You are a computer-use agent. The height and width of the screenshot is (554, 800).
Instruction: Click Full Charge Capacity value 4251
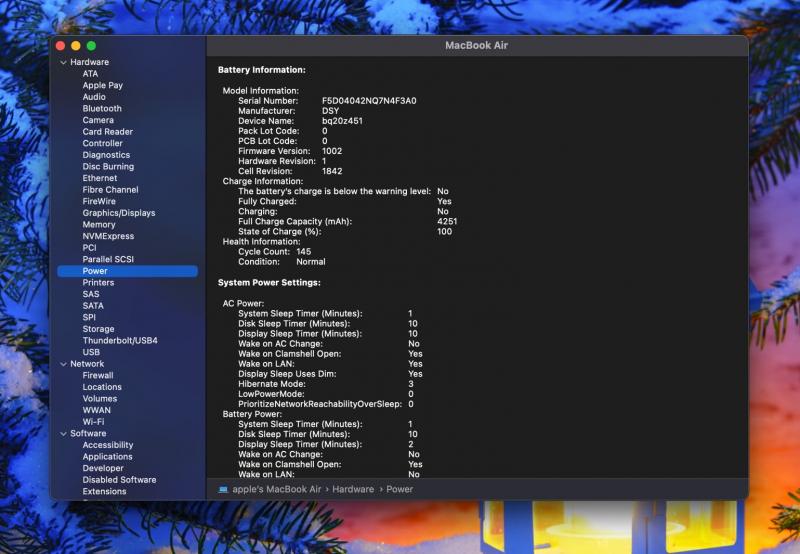[x=447, y=221]
